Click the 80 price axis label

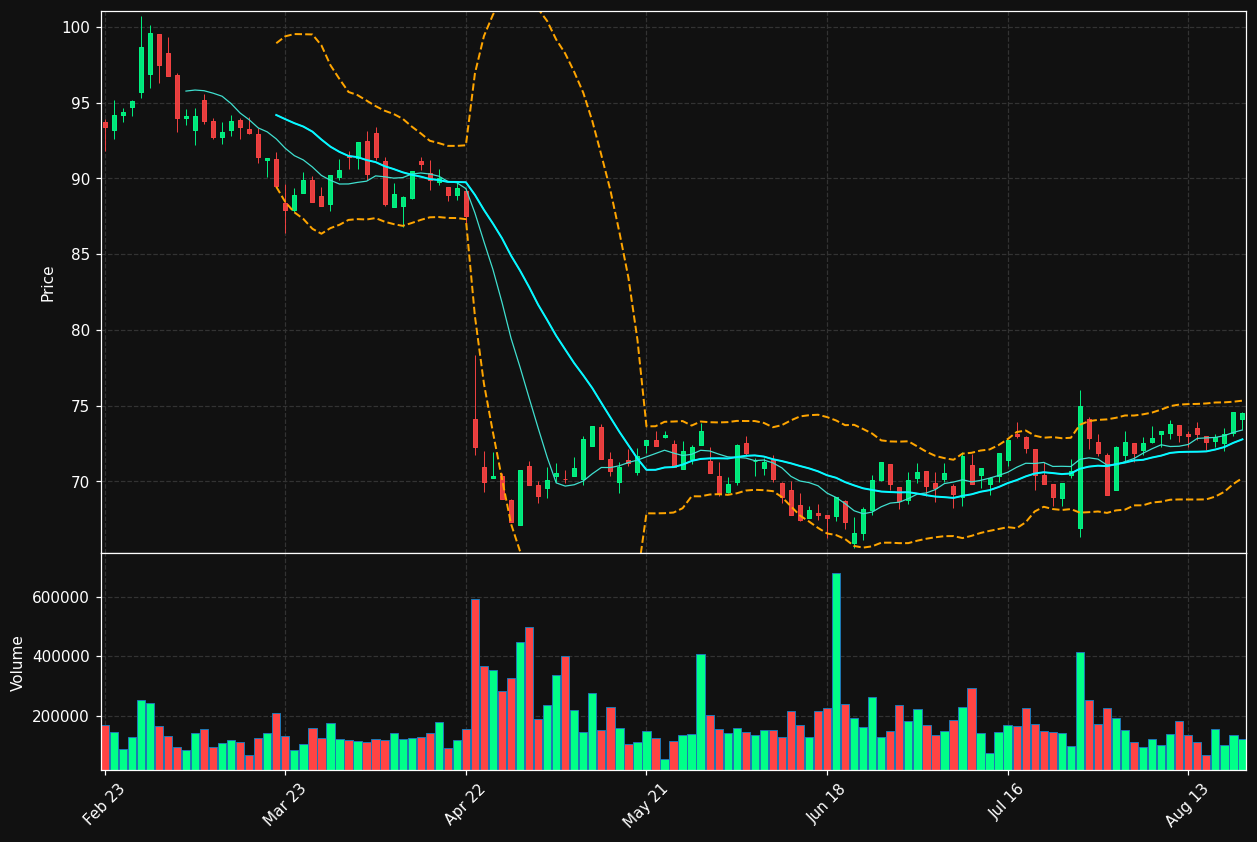click(x=79, y=331)
